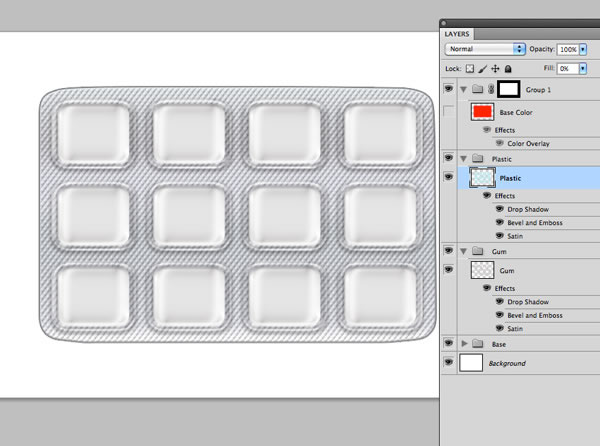
Task: Click the Group 1 folder icon
Action: [477, 89]
